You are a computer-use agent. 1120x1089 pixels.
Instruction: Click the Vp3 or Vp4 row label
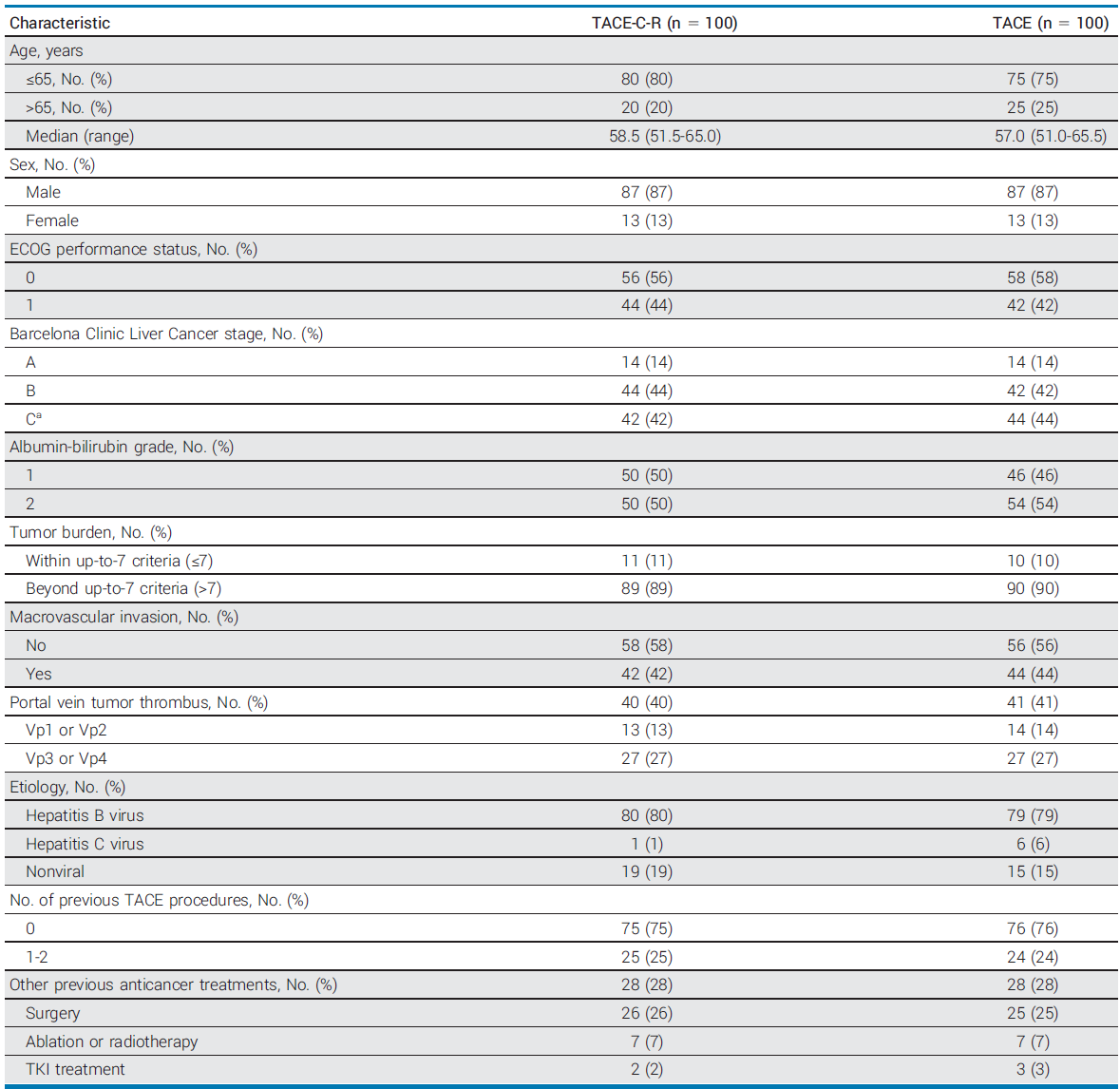[x=66, y=758]
